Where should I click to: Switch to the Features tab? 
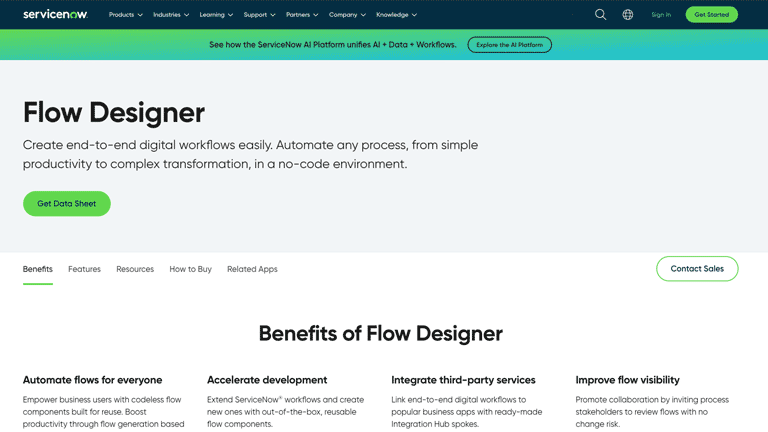pos(84,269)
